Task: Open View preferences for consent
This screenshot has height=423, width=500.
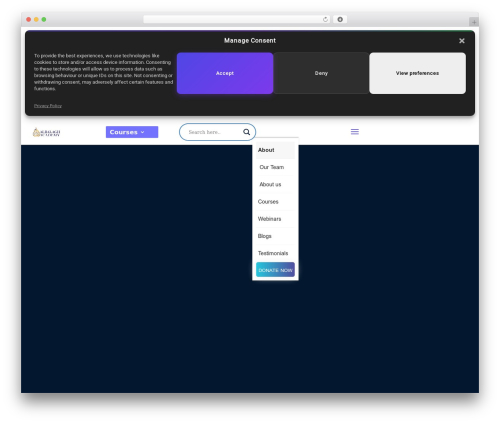Action: (x=417, y=73)
